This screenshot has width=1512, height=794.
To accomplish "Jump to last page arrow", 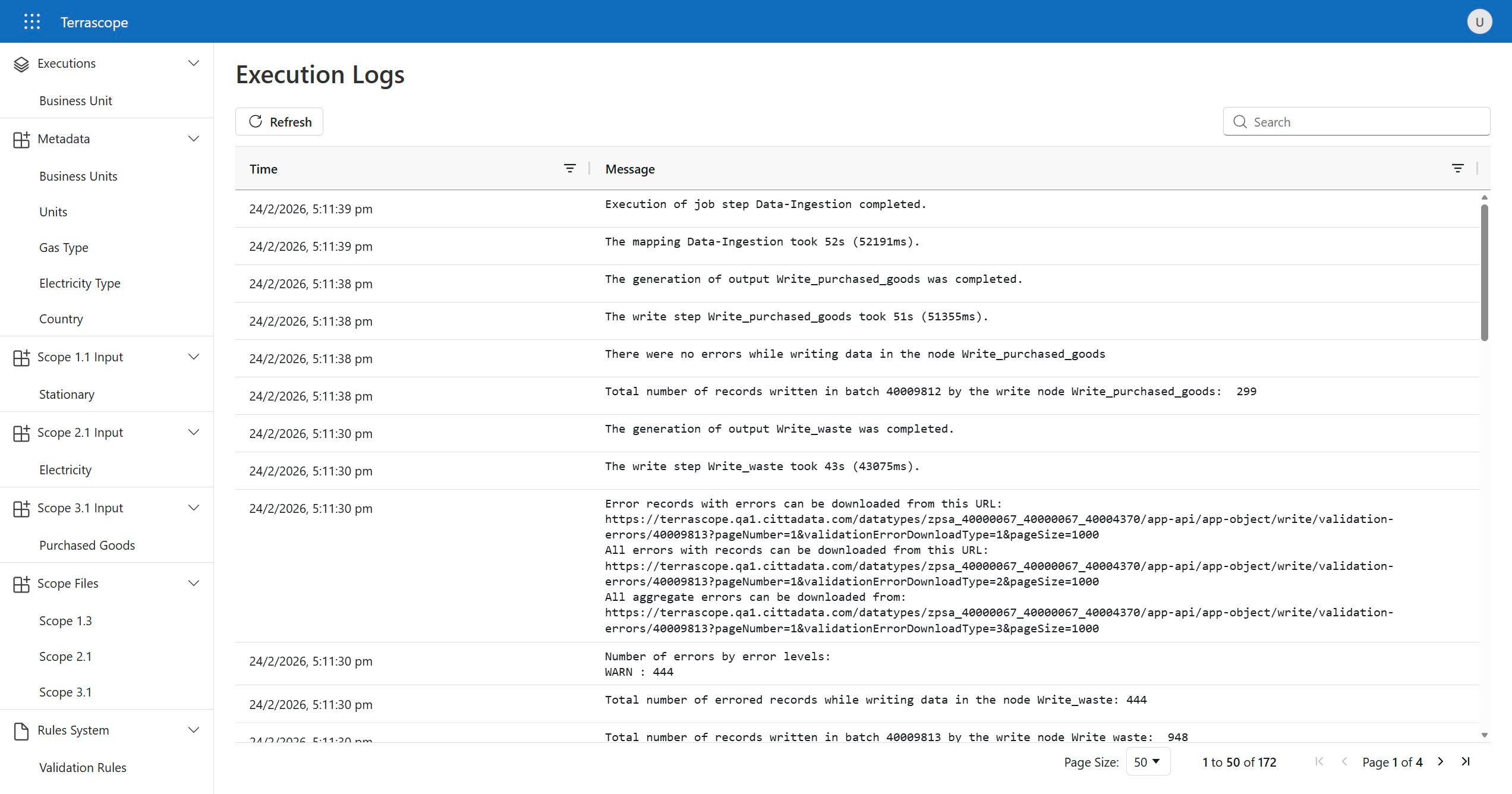I will point(1466,761).
